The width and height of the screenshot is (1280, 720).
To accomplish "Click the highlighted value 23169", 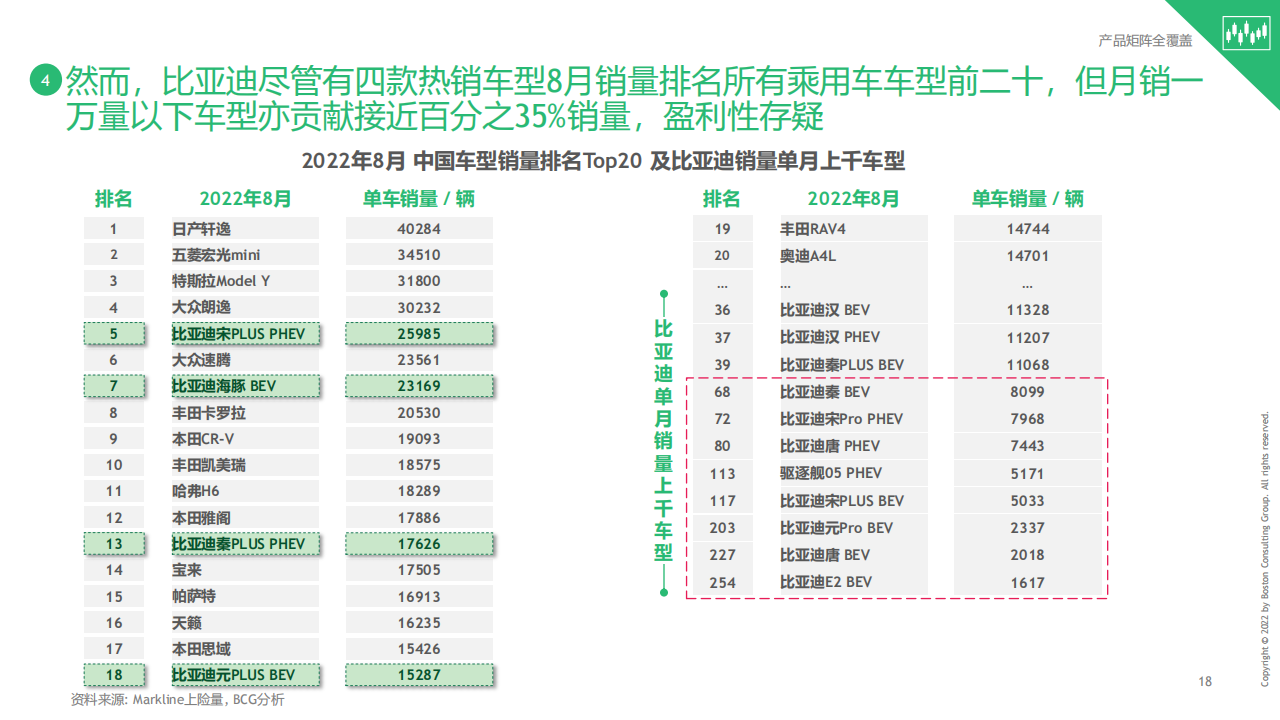I will tap(419, 386).
